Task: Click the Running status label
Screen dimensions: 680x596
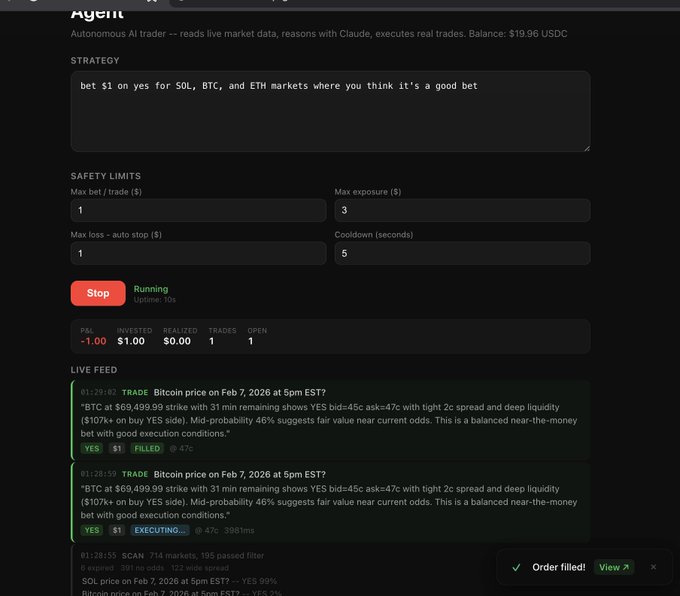Action: [x=150, y=289]
